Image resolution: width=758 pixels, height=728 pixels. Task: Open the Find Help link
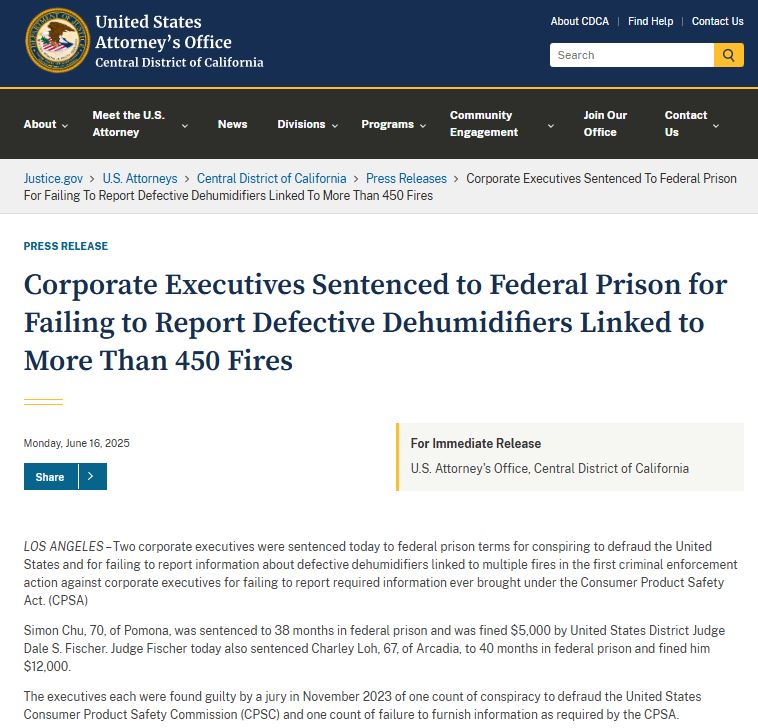pos(650,21)
